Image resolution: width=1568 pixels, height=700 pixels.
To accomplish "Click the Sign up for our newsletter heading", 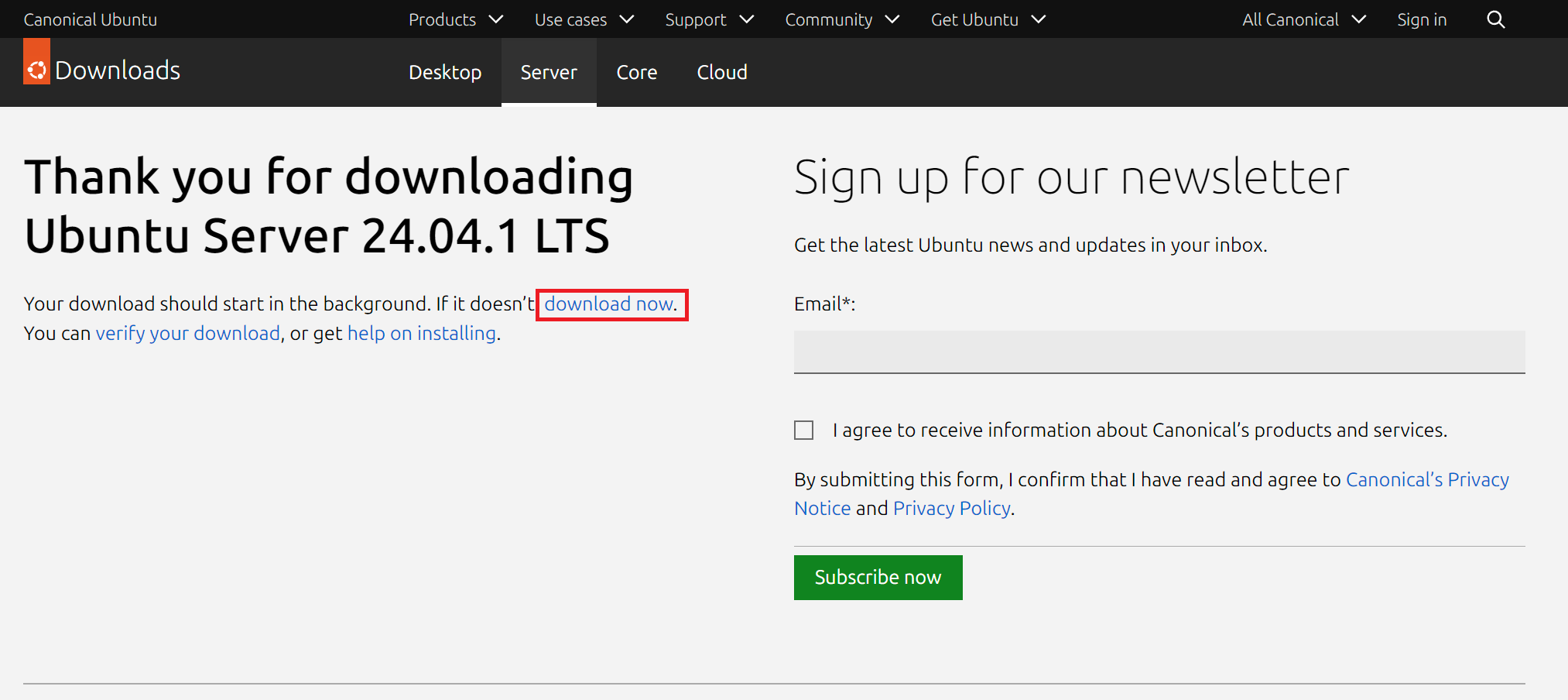I will (x=1072, y=177).
